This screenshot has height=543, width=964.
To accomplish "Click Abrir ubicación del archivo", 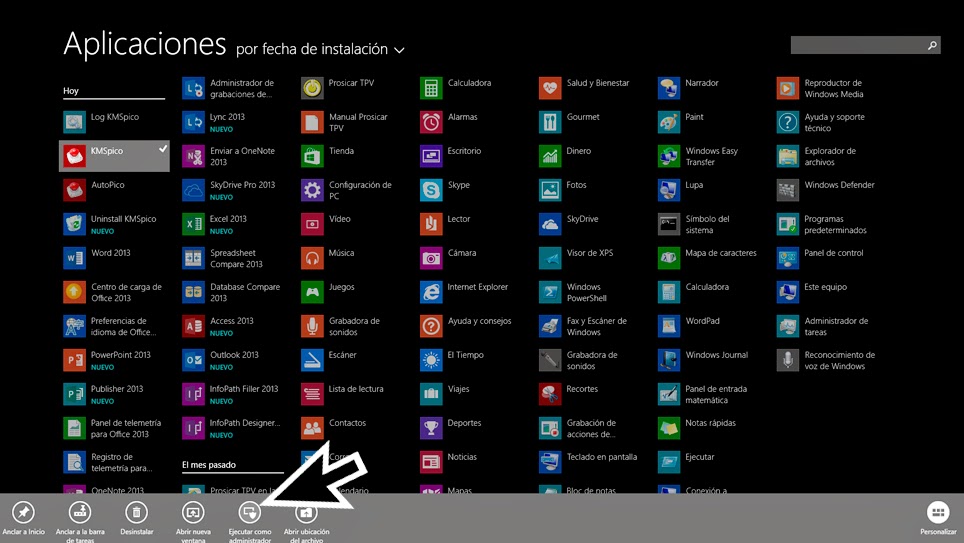I will (306, 521).
